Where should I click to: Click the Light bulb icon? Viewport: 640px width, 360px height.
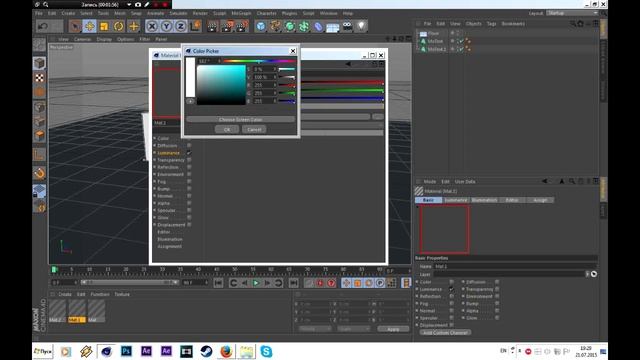point(361,27)
